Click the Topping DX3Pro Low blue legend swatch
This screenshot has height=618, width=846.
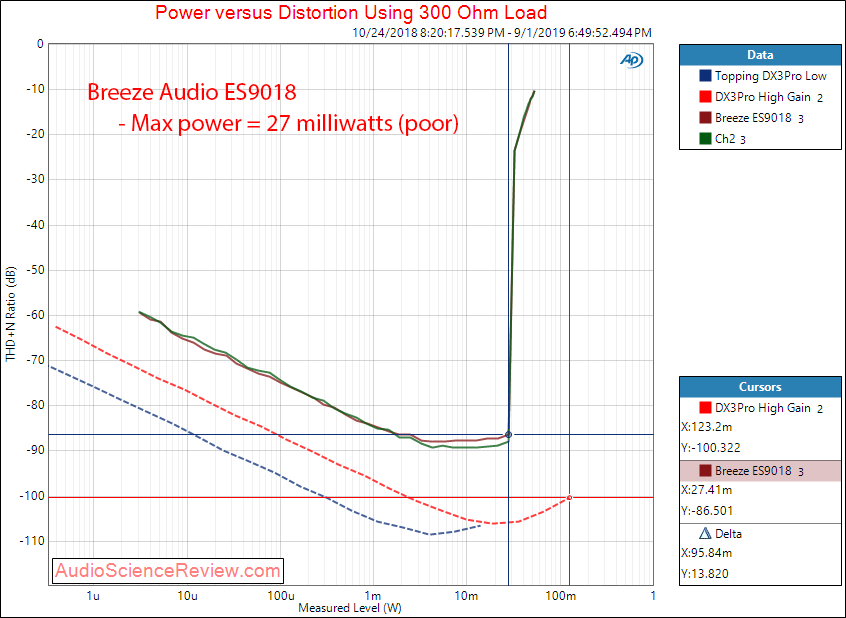tap(705, 76)
